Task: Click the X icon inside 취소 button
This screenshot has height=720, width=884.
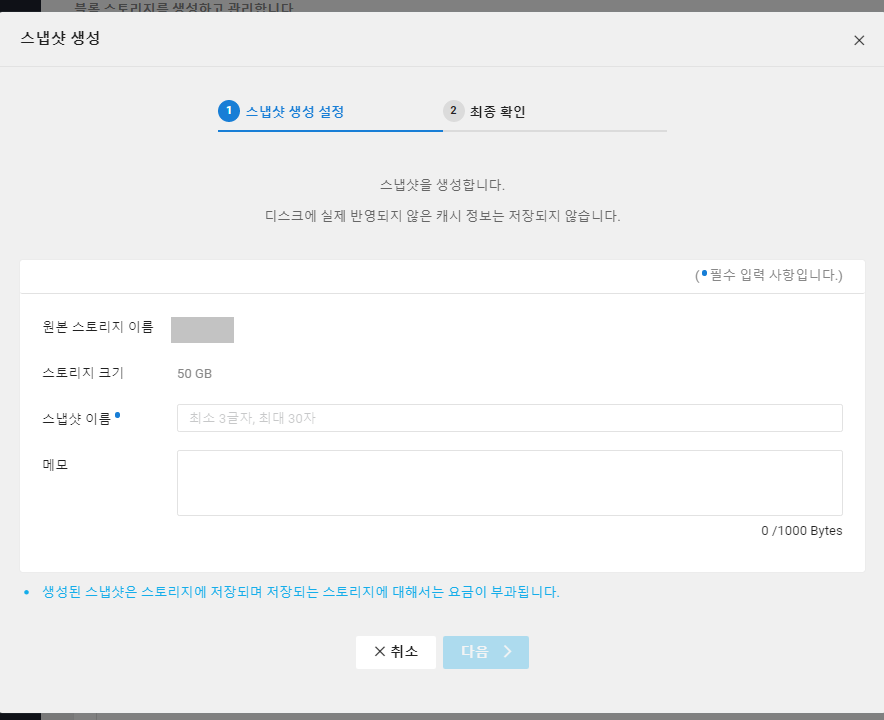Action: pos(379,652)
